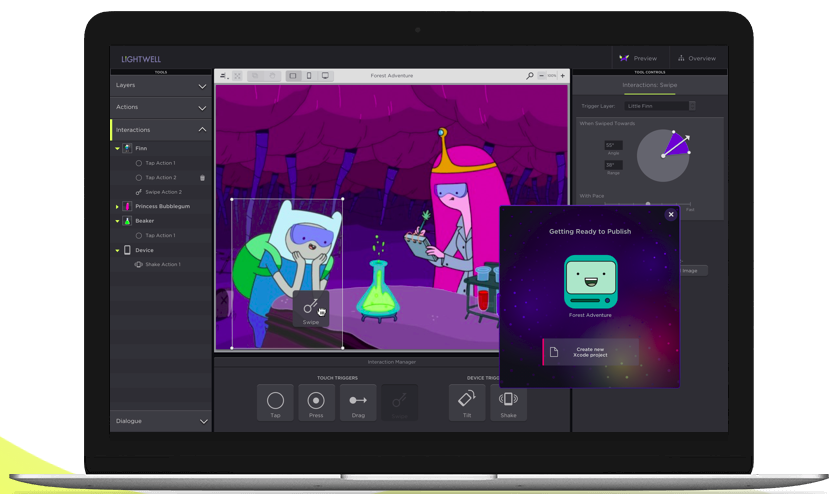Select the Shake device trigger
The image size is (838, 494).
coord(508,402)
